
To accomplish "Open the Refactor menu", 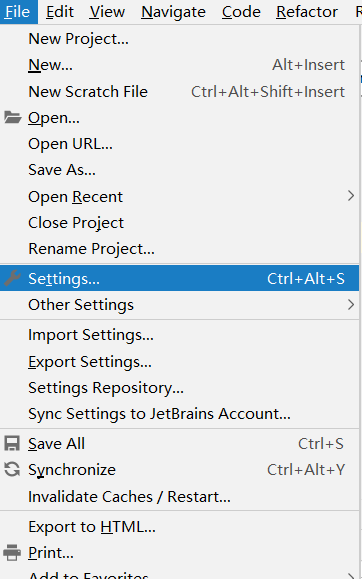I will (307, 12).
